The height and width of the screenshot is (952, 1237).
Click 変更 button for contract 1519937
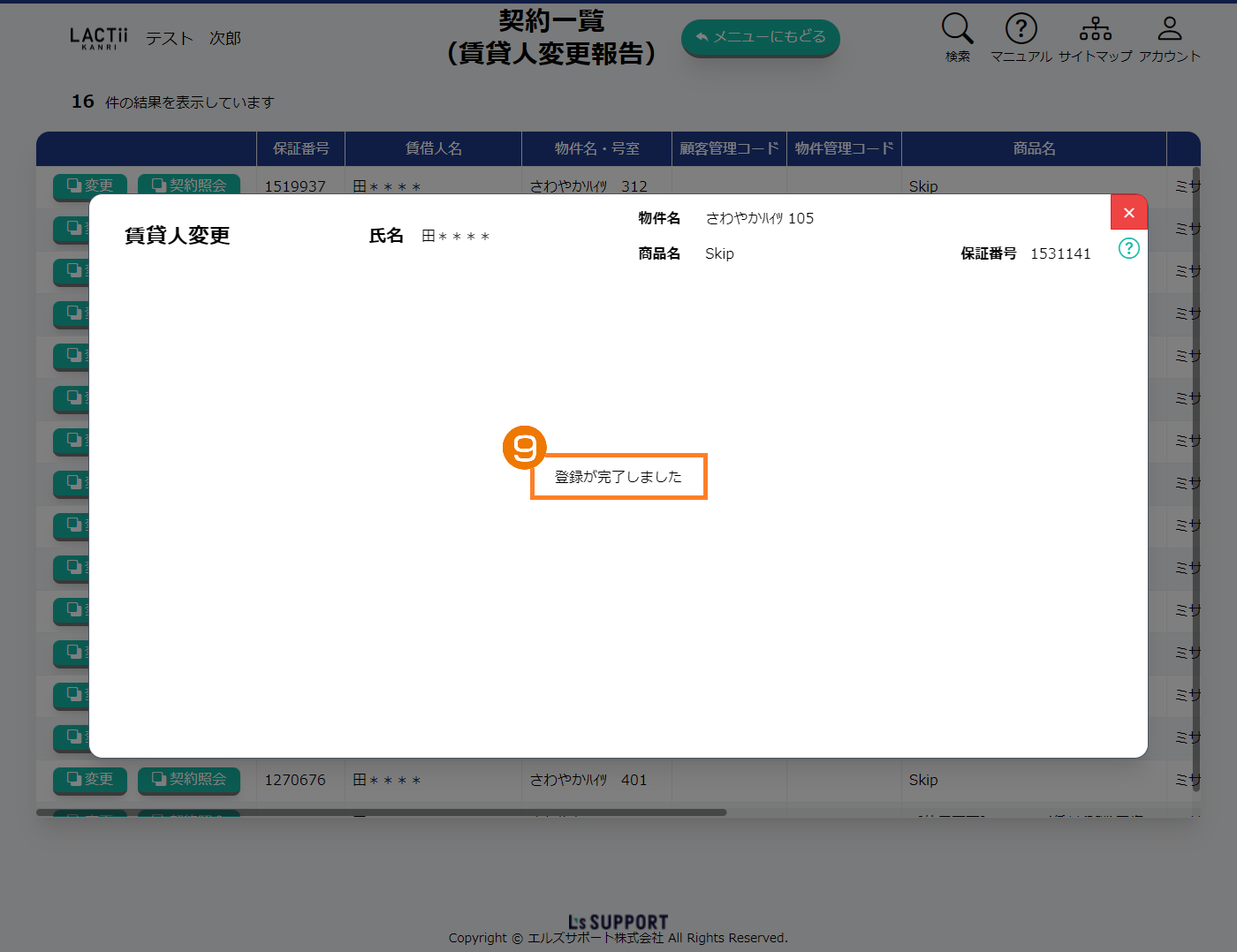click(x=90, y=185)
